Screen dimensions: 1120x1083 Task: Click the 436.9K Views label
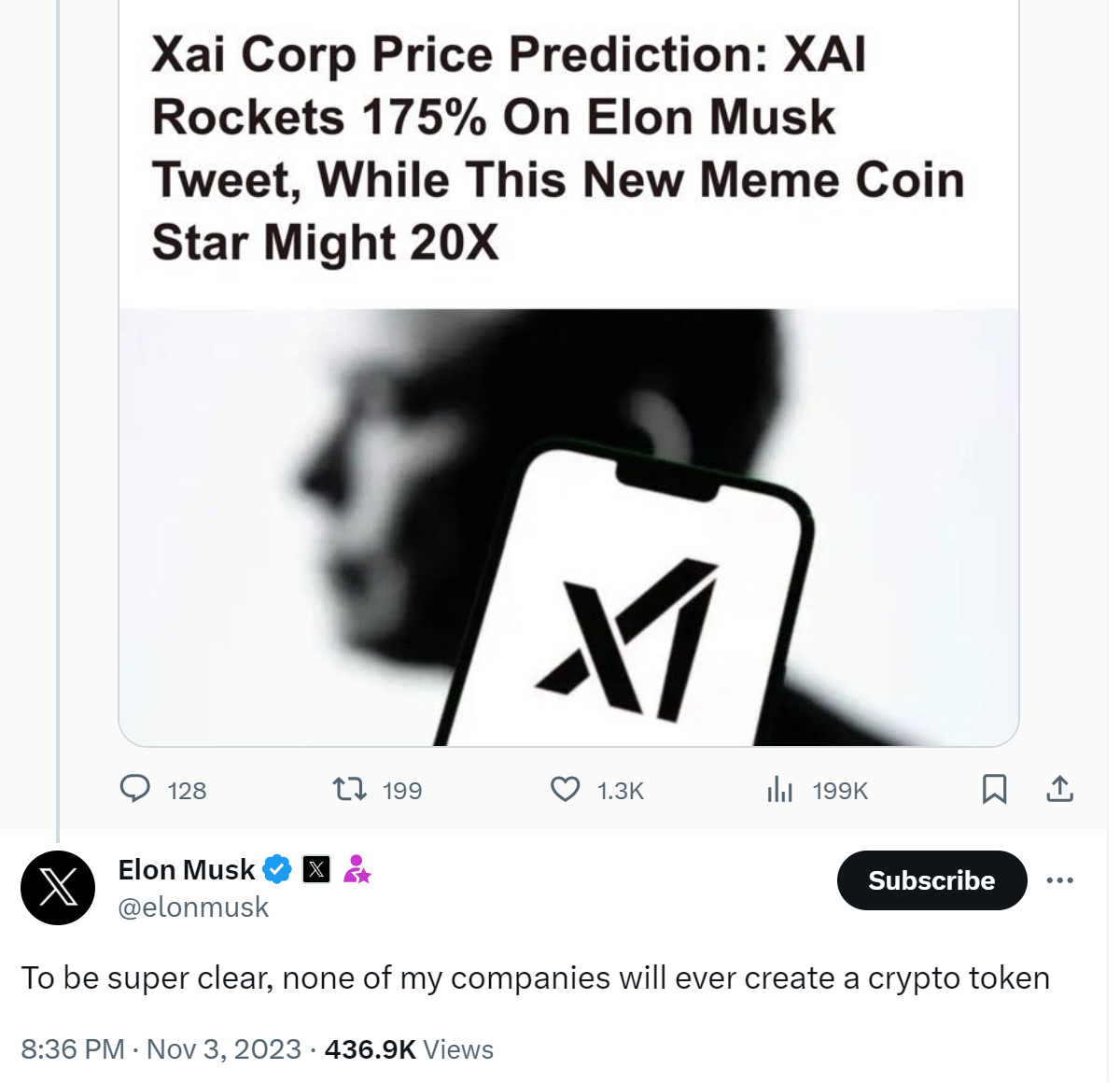409,1049
